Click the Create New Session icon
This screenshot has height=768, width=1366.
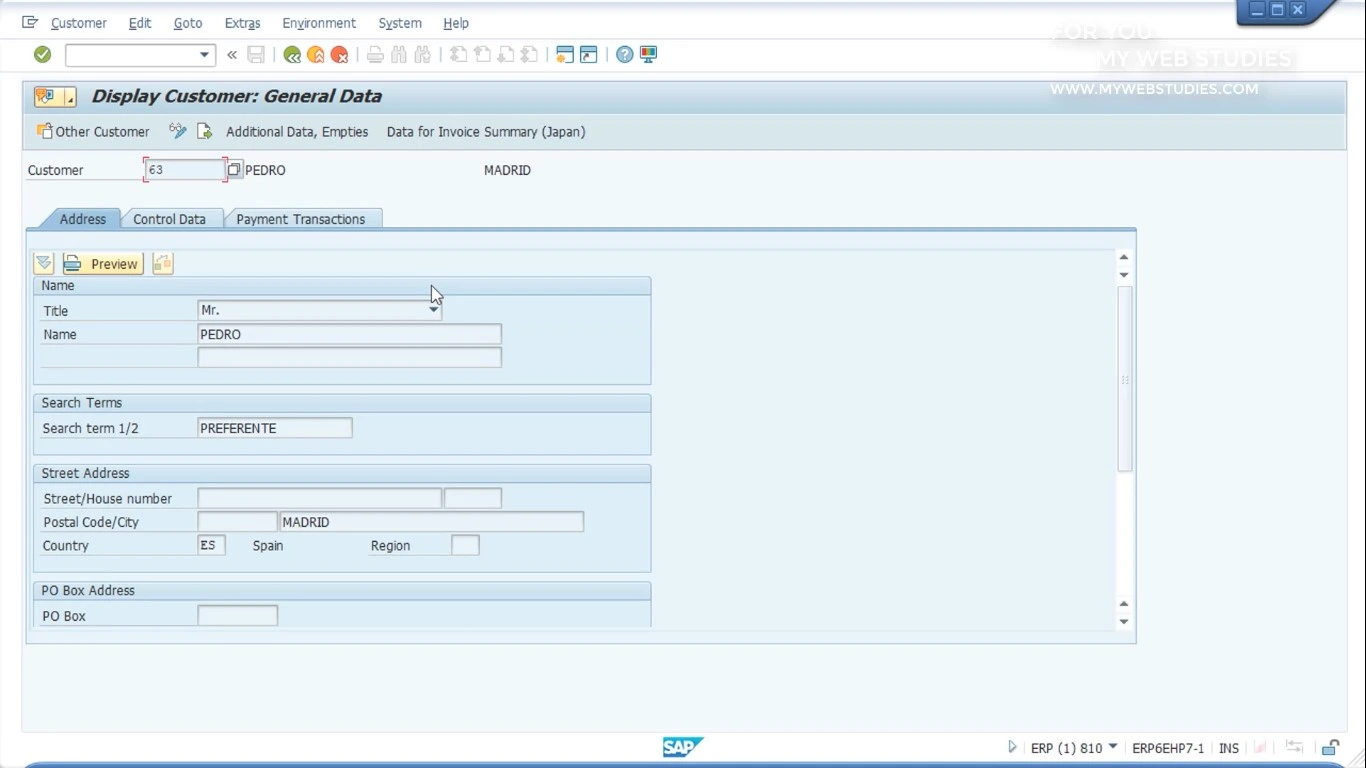point(565,55)
